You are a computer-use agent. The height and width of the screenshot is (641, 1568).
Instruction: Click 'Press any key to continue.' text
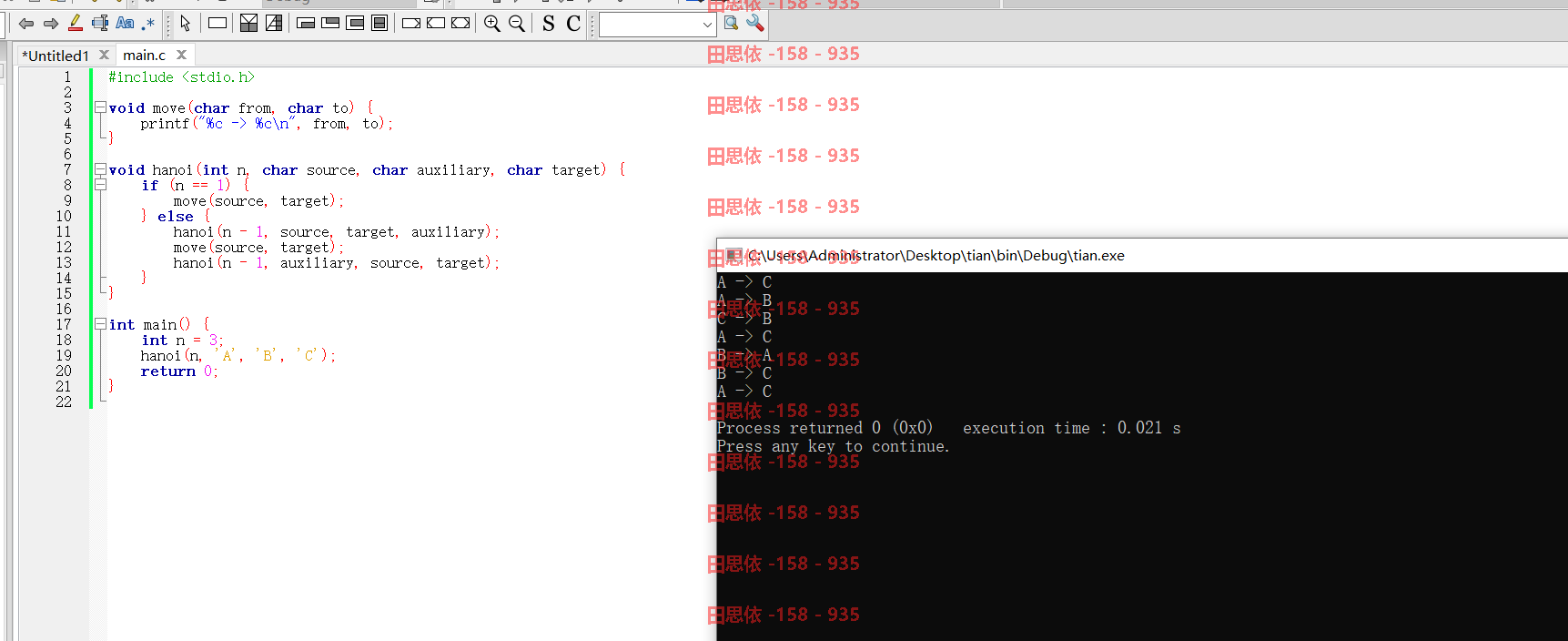[x=833, y=446]
